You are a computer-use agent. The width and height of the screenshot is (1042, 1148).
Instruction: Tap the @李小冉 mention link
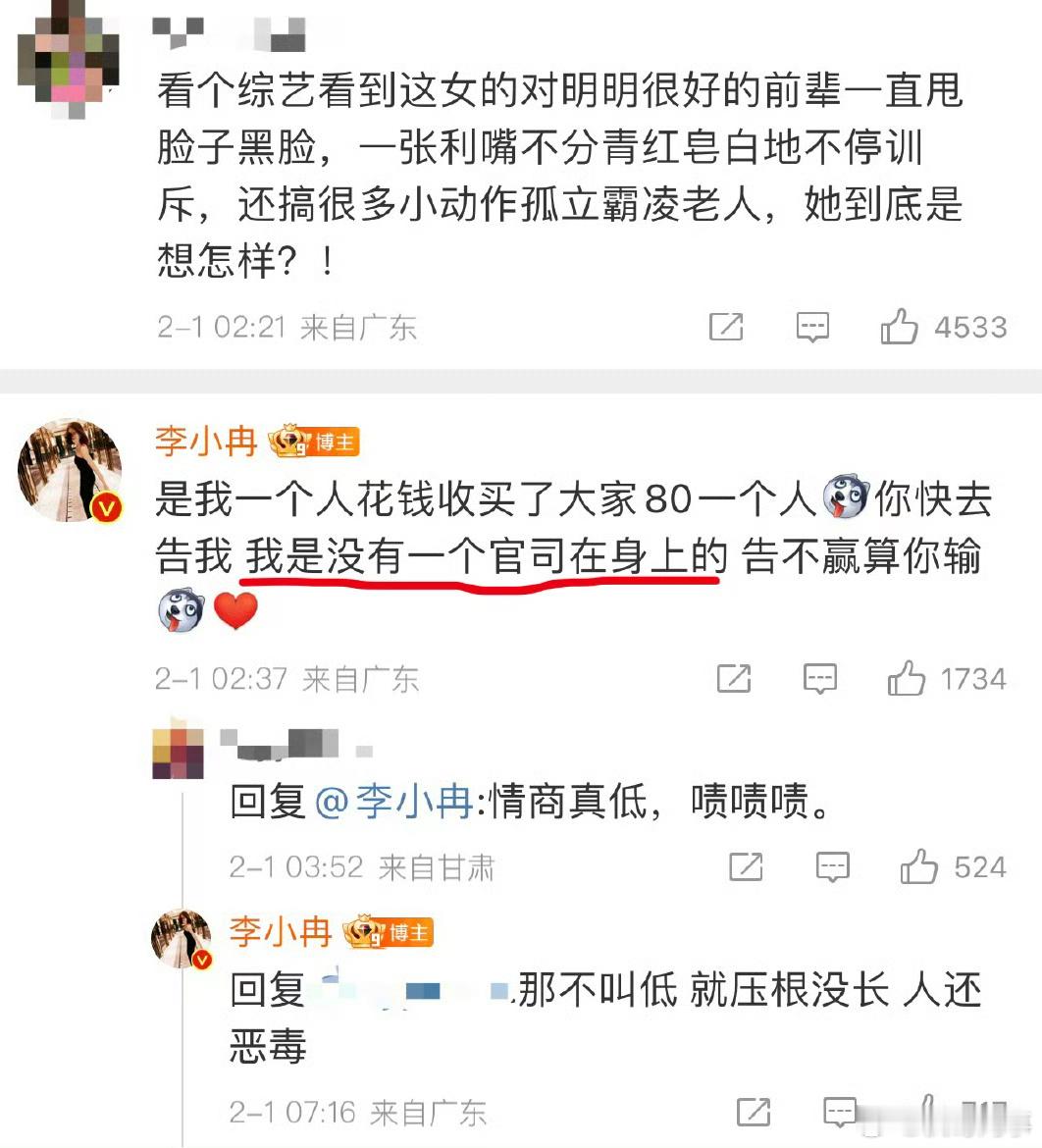coord(394,801)
